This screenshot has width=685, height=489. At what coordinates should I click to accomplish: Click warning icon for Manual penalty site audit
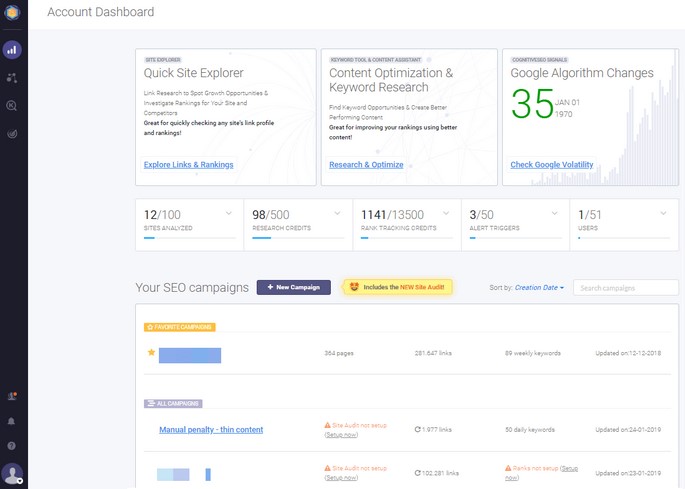coord(328,425)
